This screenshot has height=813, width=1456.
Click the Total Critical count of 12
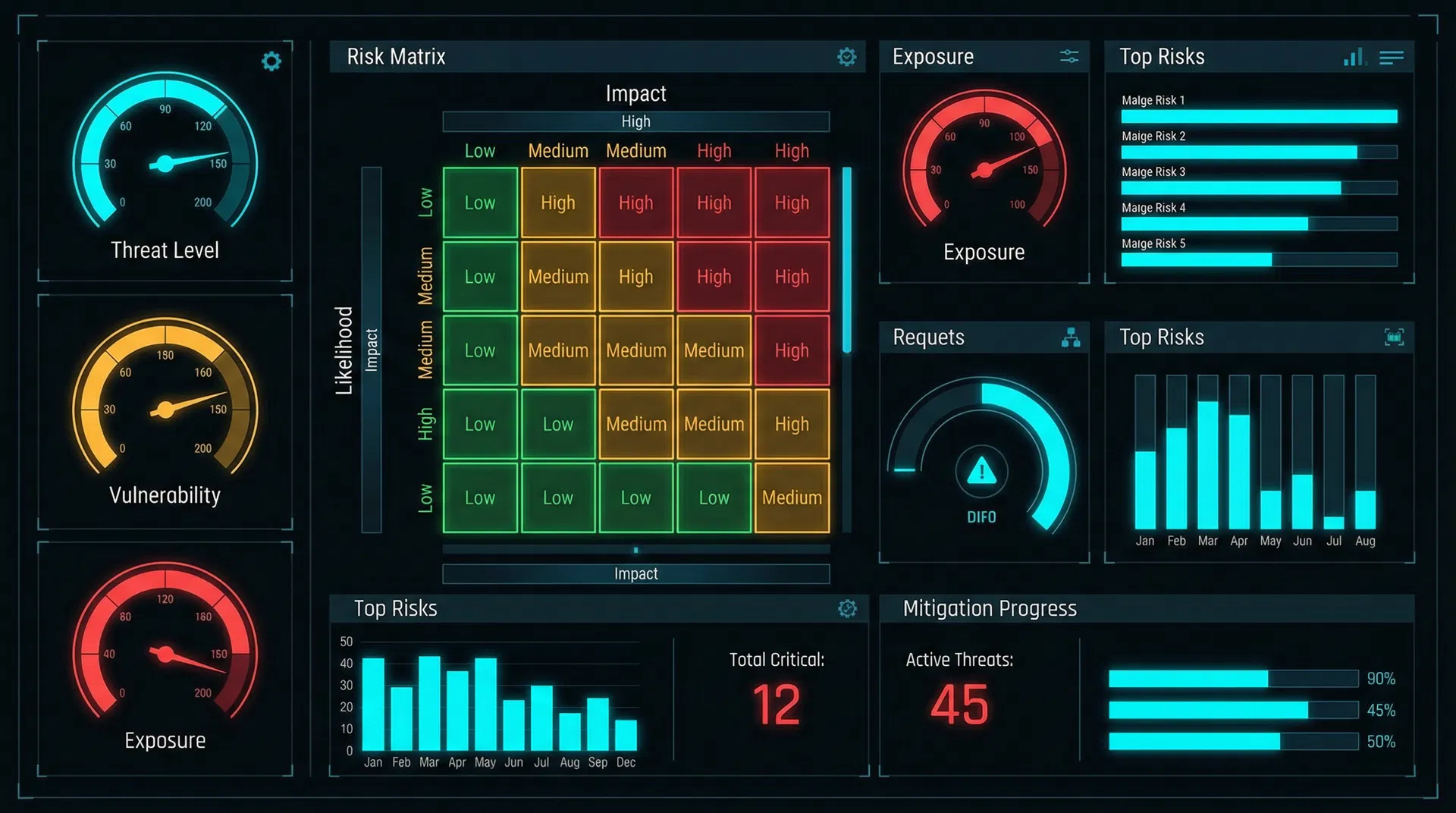click(x=775, y=705)
